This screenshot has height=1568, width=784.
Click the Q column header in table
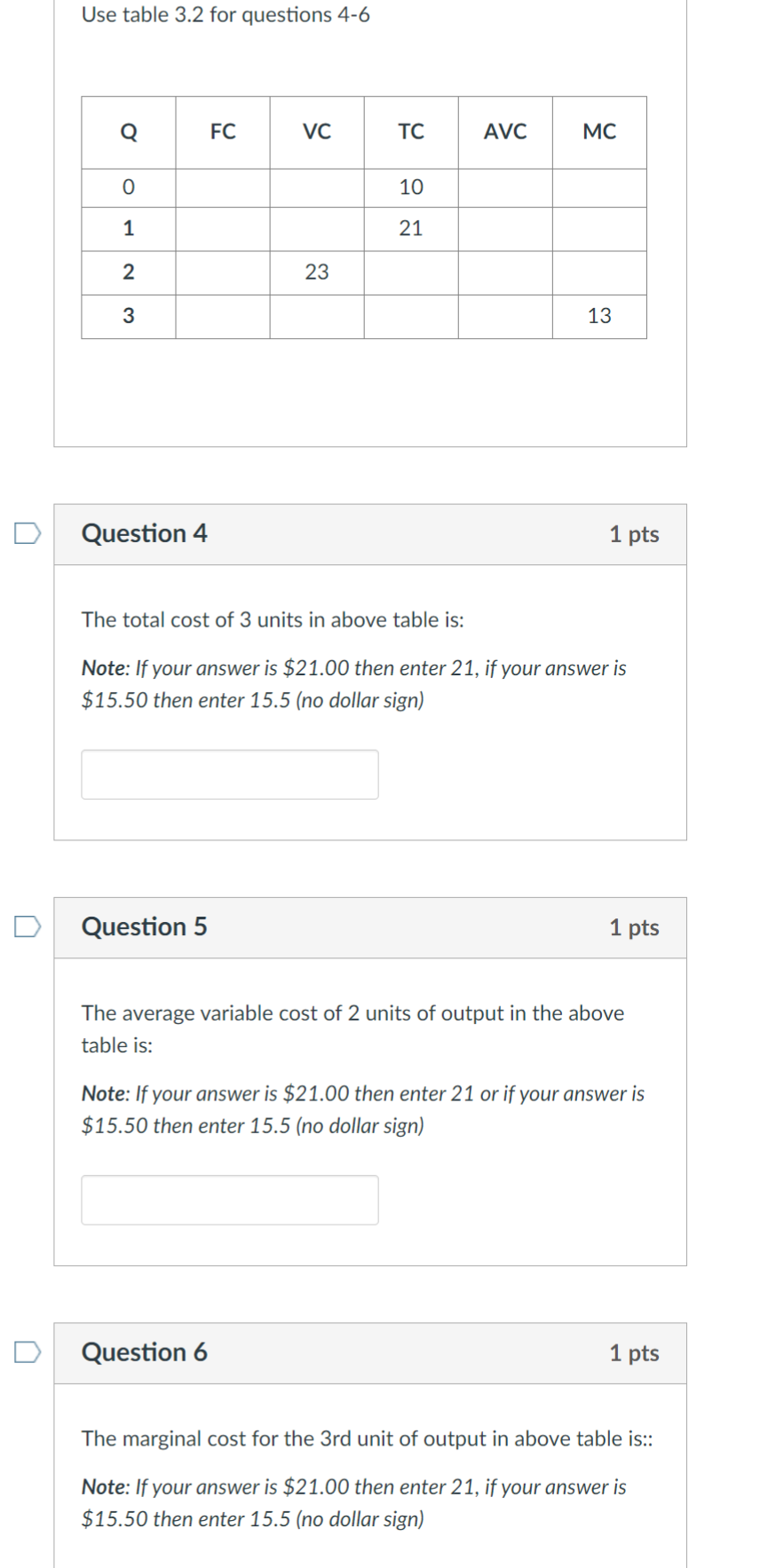129,131
